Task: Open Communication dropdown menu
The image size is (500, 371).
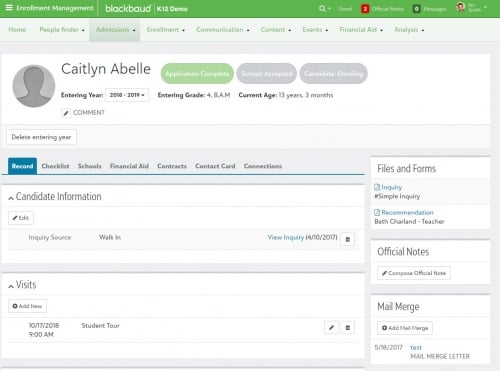Action: point(223,30)
